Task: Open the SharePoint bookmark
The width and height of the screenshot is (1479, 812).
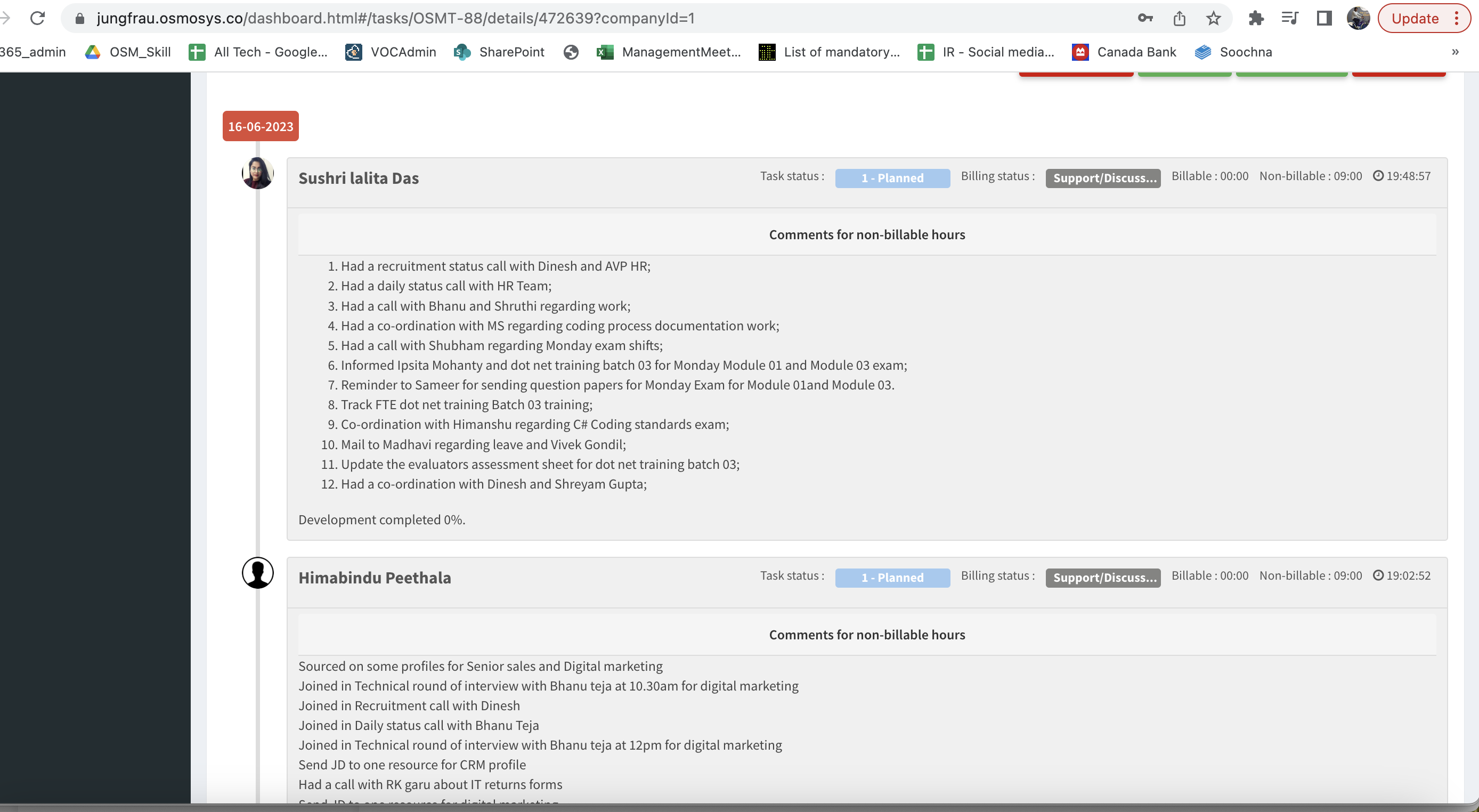Action: [499, 52]
